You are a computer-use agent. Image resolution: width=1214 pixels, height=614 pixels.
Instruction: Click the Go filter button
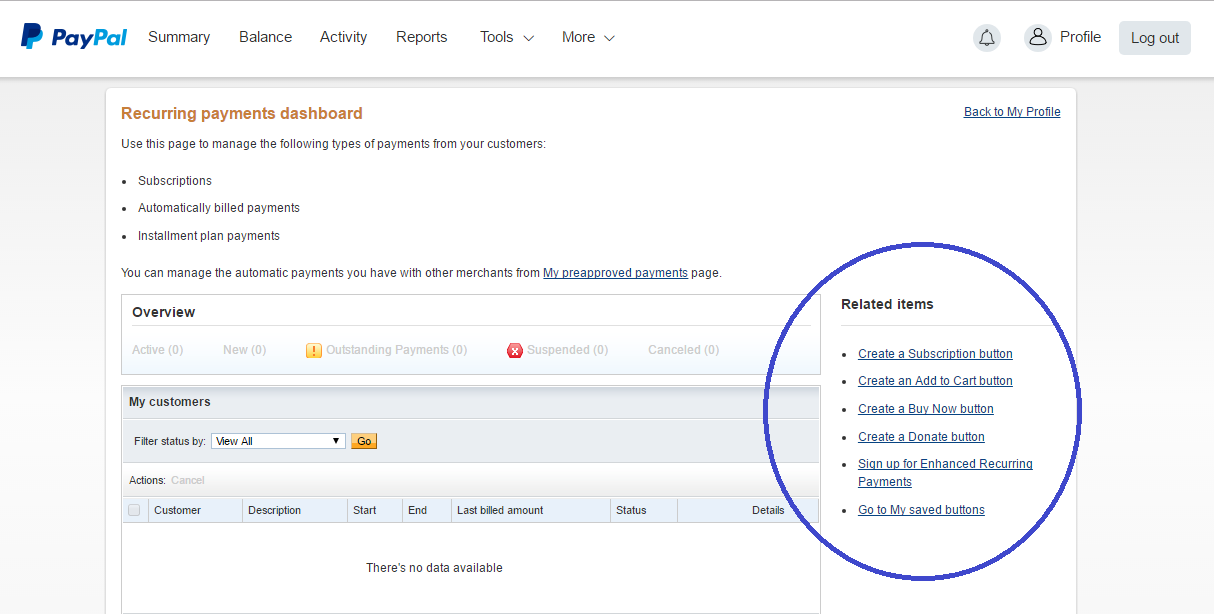(364, 441)
